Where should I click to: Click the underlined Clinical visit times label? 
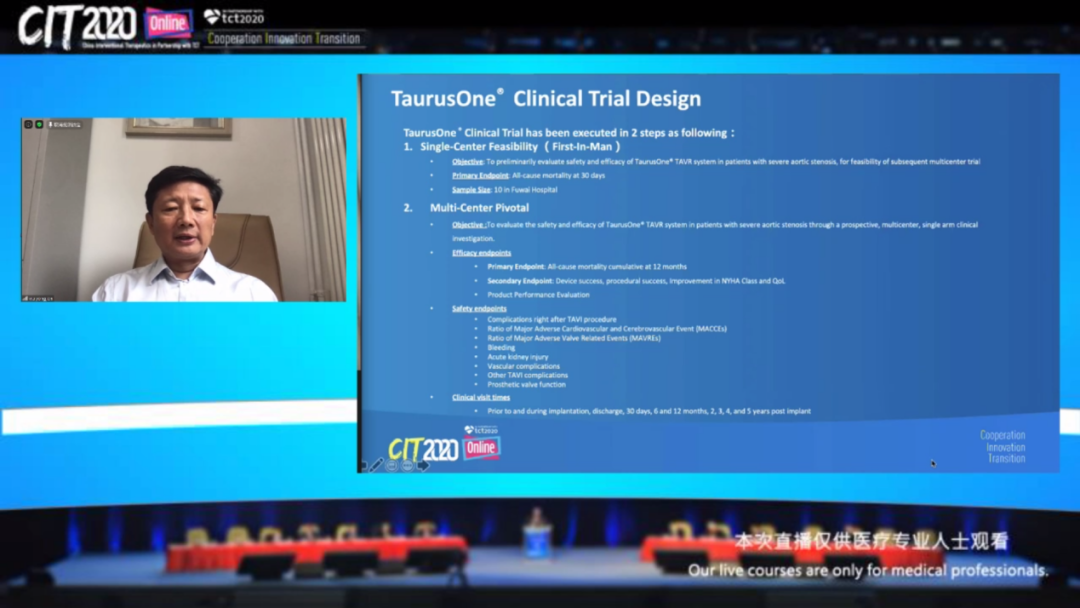[x=481, y=397]
